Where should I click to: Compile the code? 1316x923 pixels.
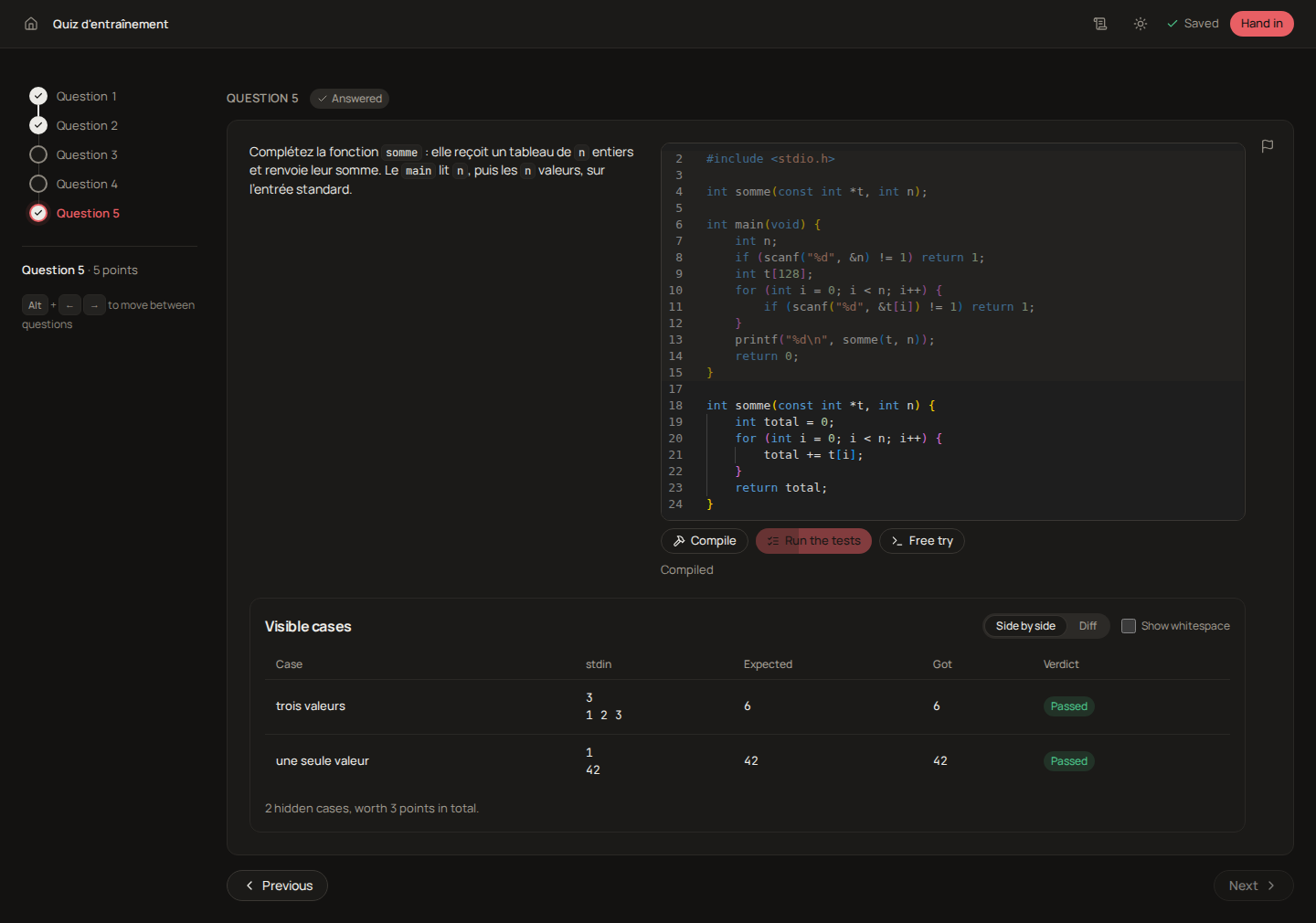[705, 541]
